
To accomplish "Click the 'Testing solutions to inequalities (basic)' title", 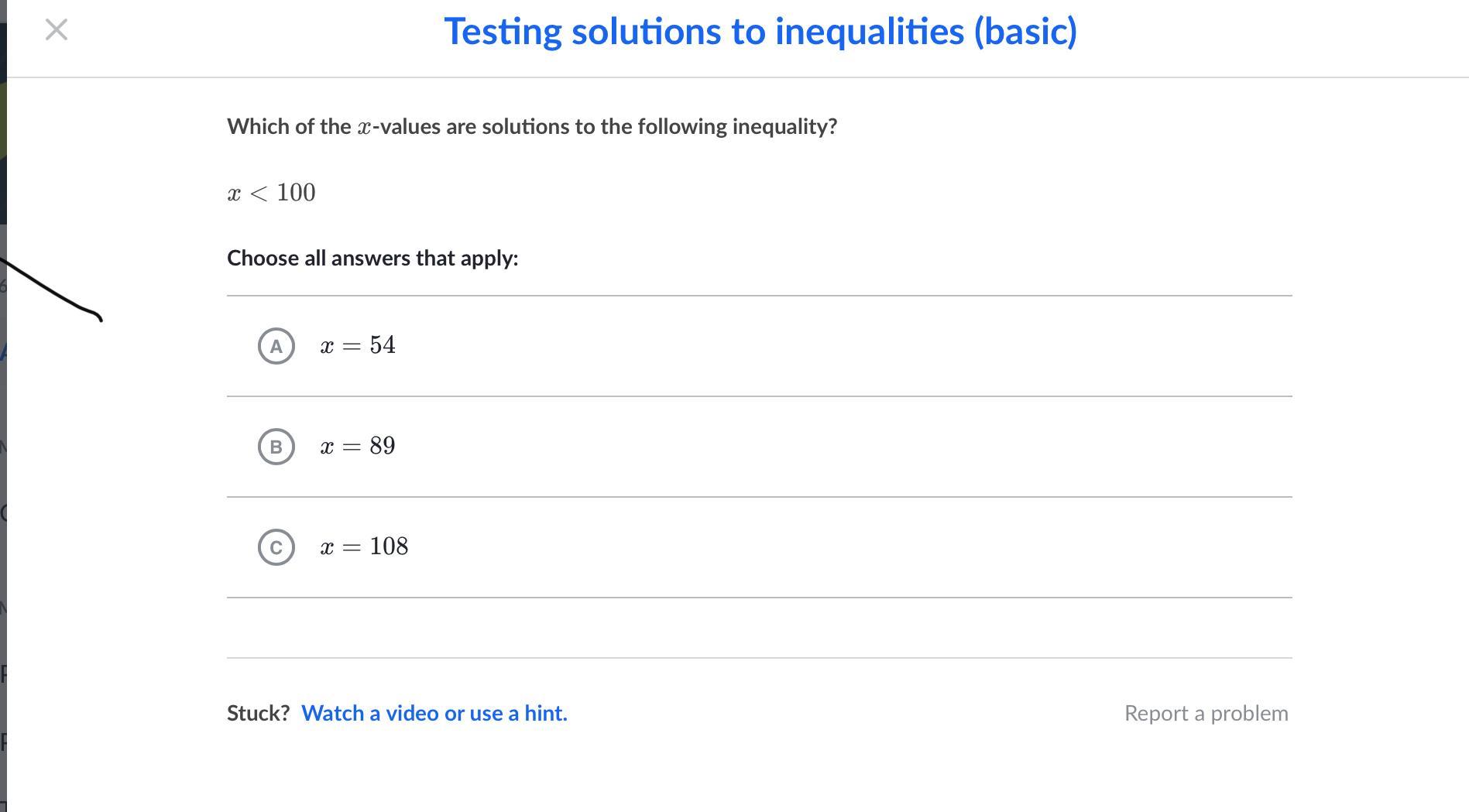I will (x=760, y=32).
